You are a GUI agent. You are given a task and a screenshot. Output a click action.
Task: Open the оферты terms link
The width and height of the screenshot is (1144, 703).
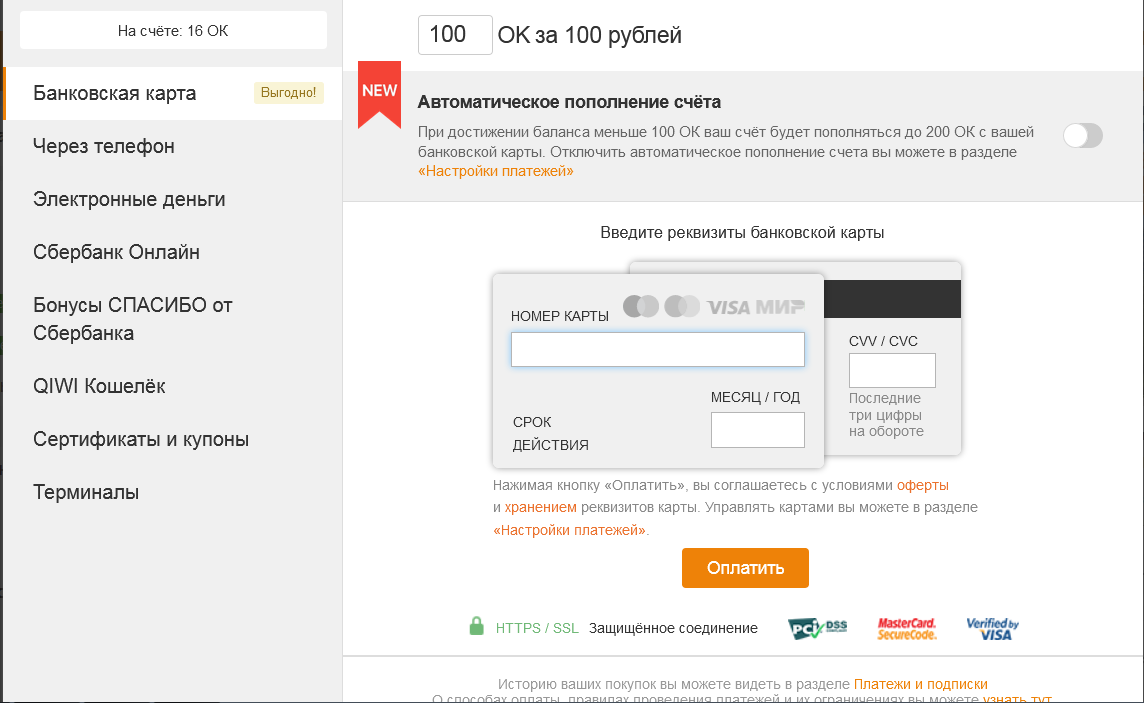pyautogui.click(x=922, y=486)
